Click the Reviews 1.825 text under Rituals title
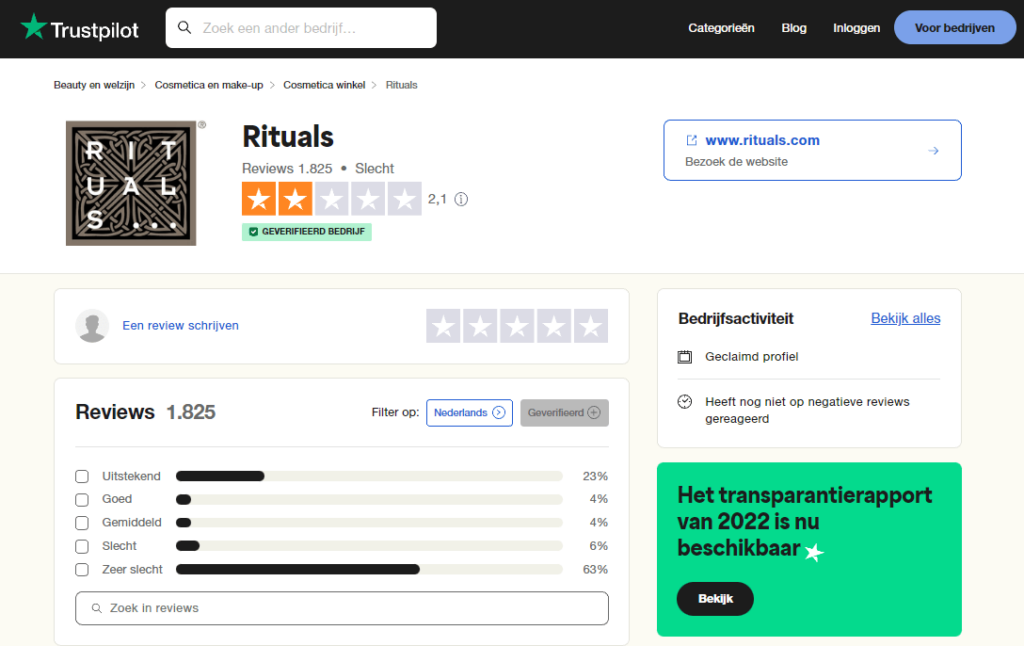Image resolution: width=1024 pixels, height=646 pixels. tap(287, 169)
